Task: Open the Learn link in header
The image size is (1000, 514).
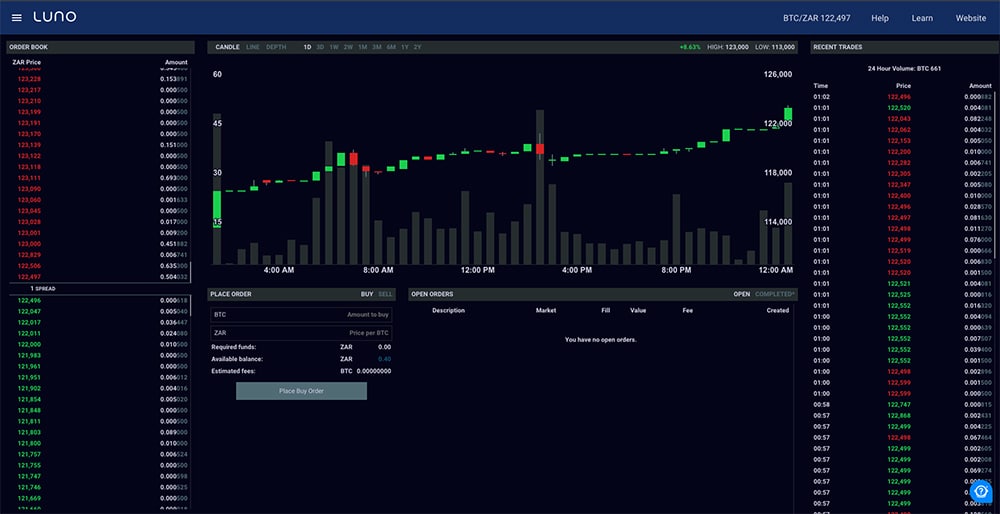Action: 922,18
